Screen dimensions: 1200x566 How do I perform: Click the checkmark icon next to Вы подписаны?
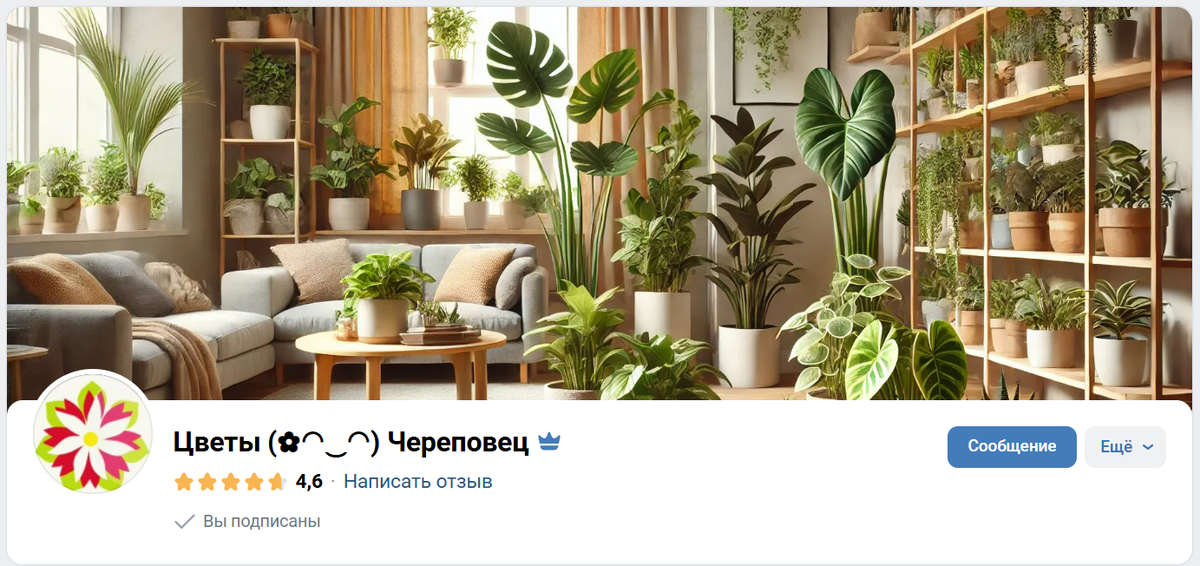point(184,521)
